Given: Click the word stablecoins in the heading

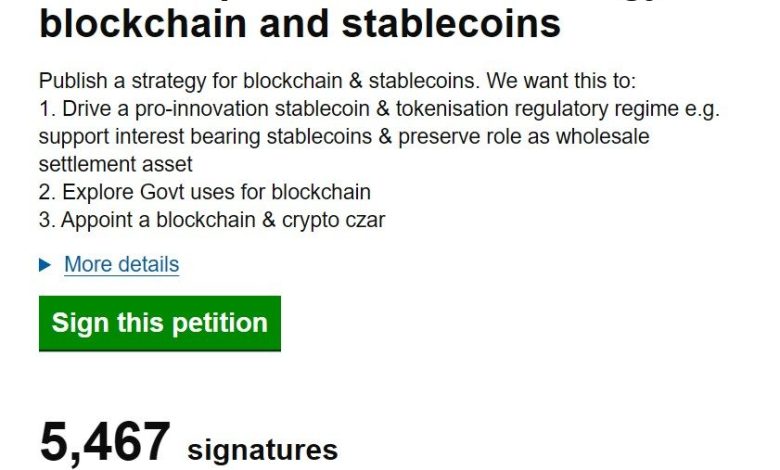Looking at the screenshot, I should click(451, 23).
